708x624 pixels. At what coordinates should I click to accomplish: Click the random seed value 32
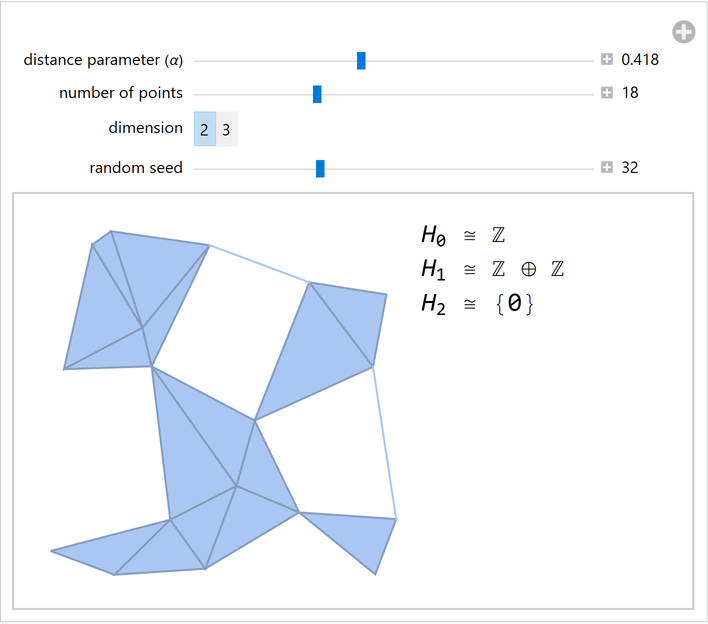tap(630, 168)
